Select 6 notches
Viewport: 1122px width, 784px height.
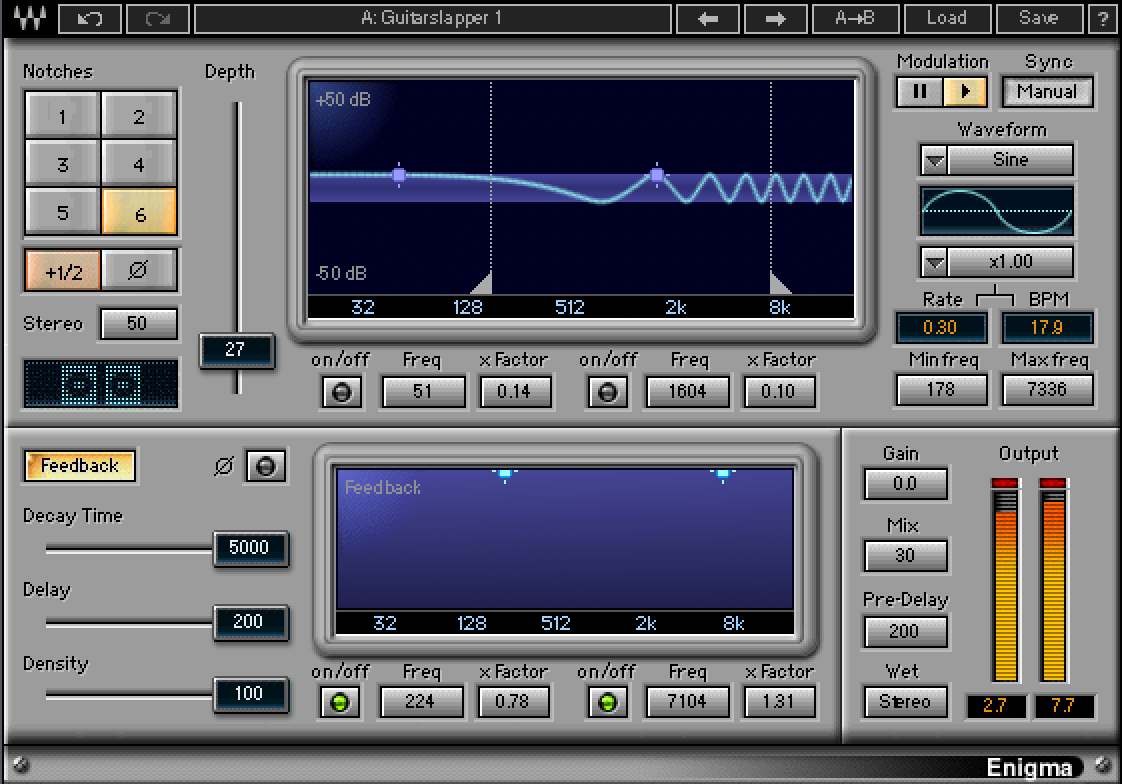coord(140,212)
